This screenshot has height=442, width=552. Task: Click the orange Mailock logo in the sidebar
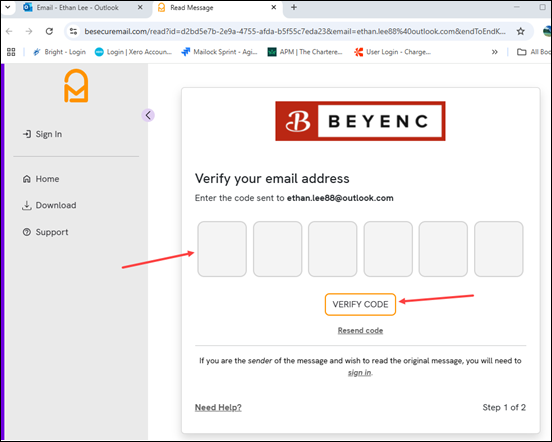tap(76, 86)
